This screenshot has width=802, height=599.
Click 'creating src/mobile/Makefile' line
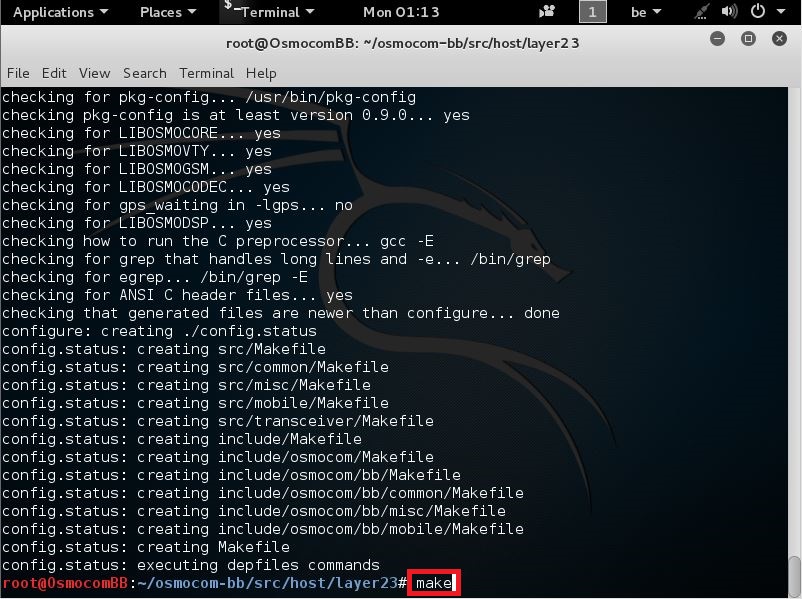click(x=195, y=403)
